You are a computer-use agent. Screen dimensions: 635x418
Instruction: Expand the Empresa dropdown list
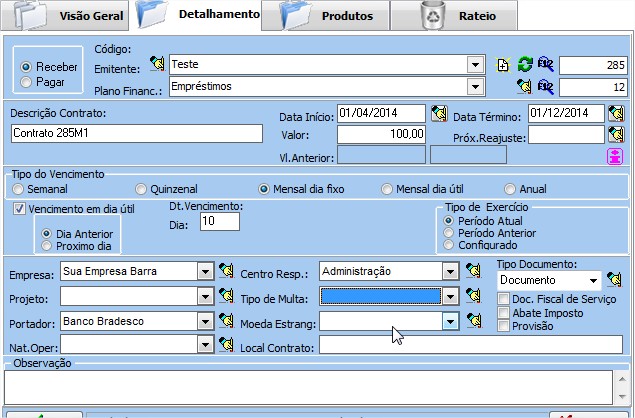[x=204, y=271]
